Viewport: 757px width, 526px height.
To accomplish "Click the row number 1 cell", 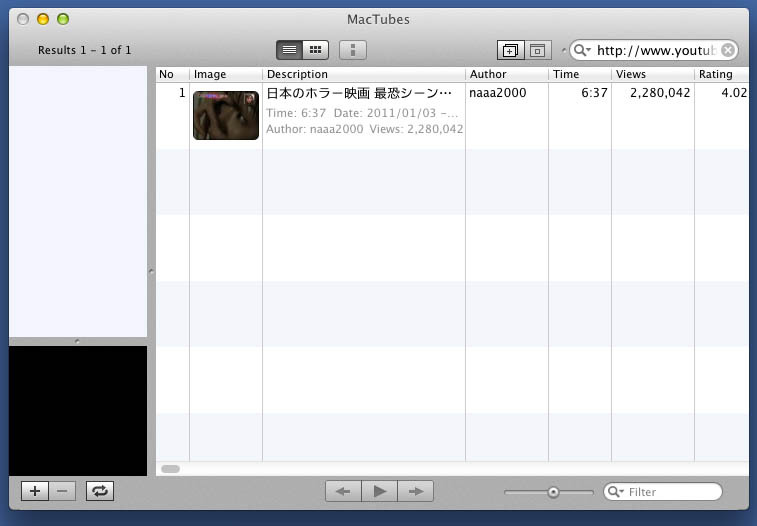I will point(182,93).
